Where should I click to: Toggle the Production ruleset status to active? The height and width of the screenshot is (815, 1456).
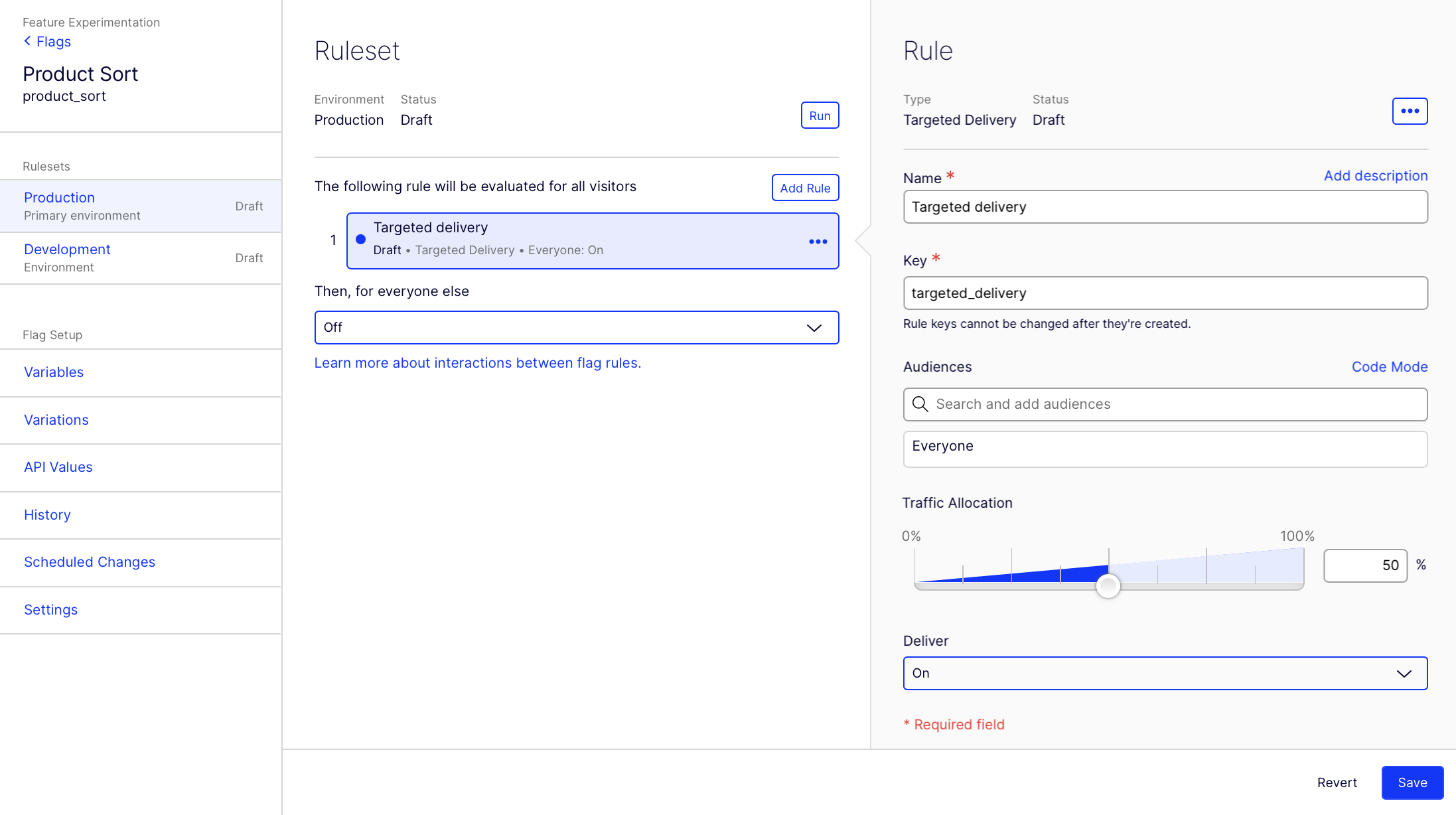819,114
